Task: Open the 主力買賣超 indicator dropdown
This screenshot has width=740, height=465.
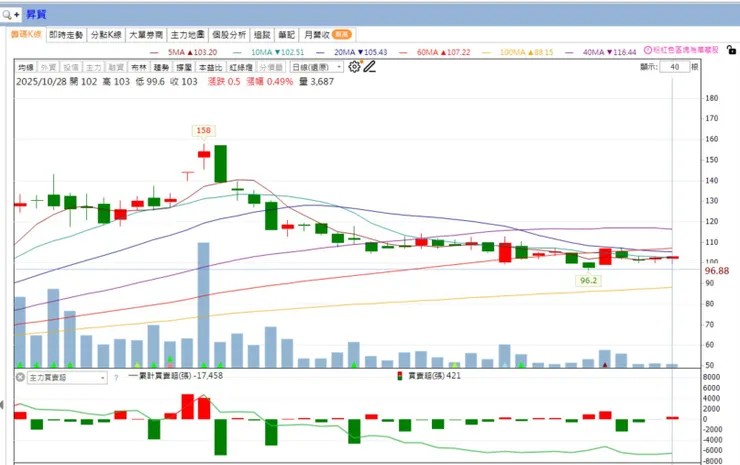Action: tap(67, 378)
